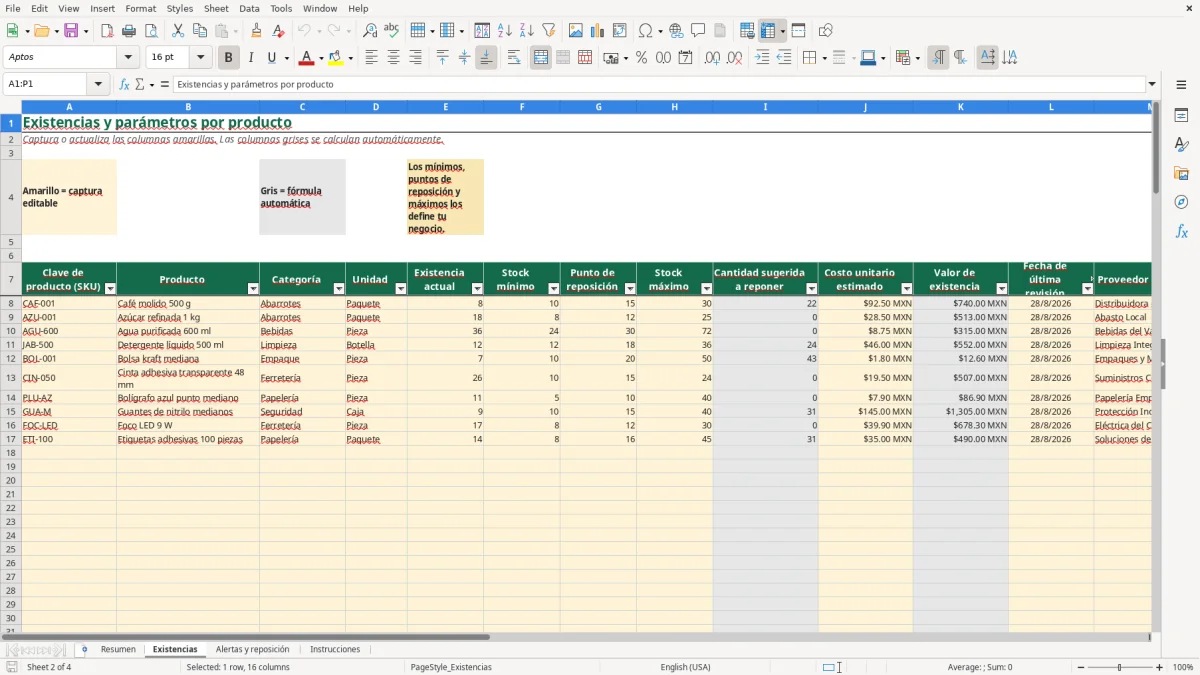Clone formatting with the paintbrush
This screenshot has width=1200, height=675.
click(x=257, y=31)
